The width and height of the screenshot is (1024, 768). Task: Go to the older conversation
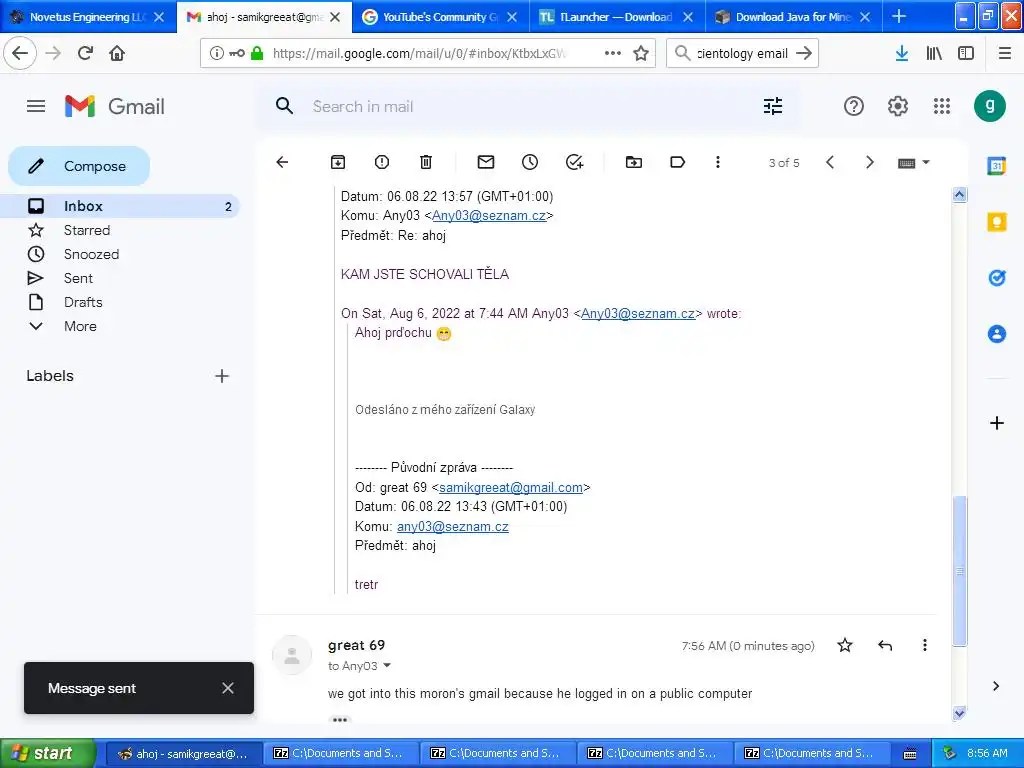pyautogui.click(x=869, y=162)
